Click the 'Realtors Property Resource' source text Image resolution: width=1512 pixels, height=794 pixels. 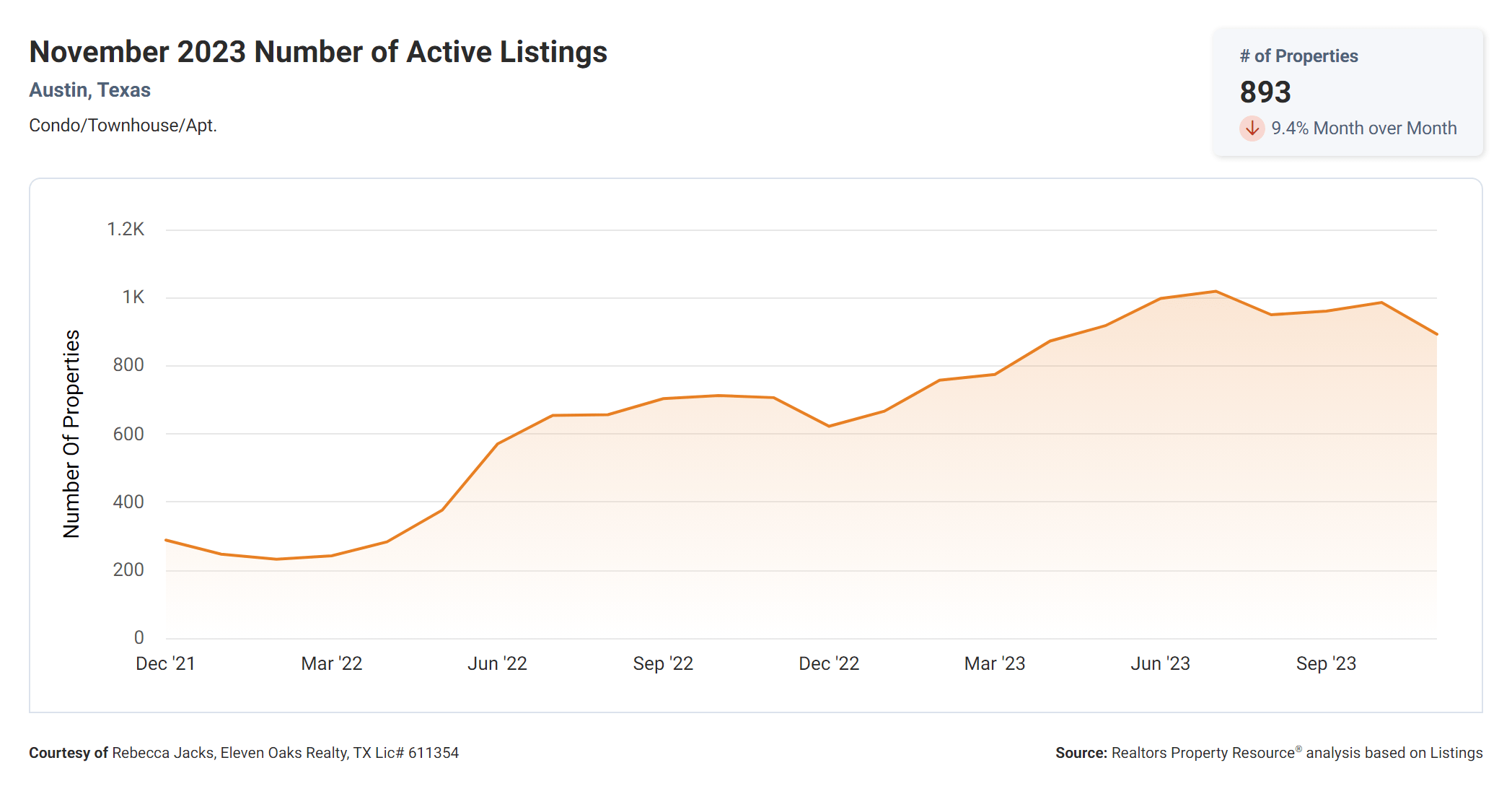1203,753
